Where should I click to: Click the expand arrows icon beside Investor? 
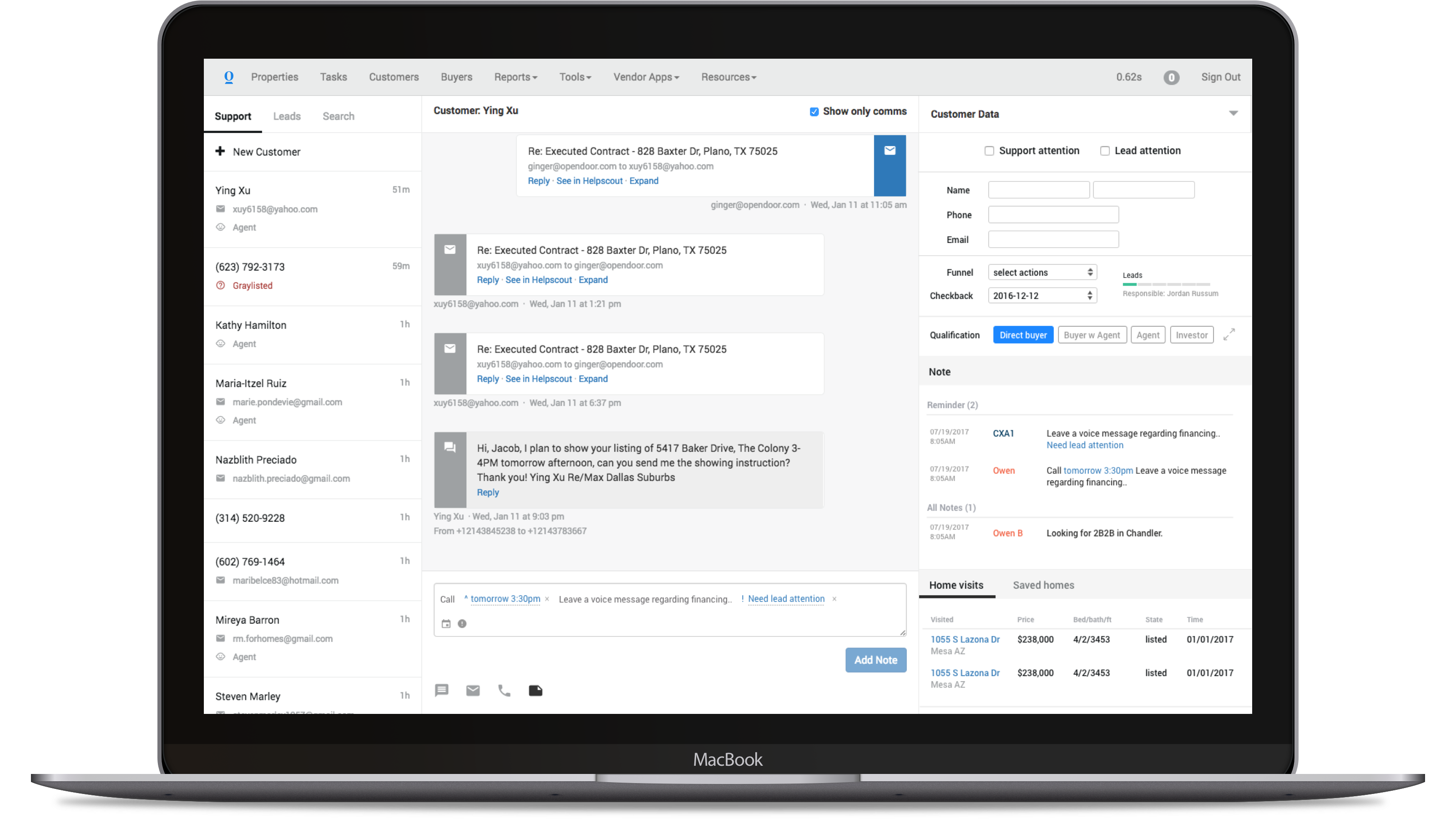[x=1229, y=334]
